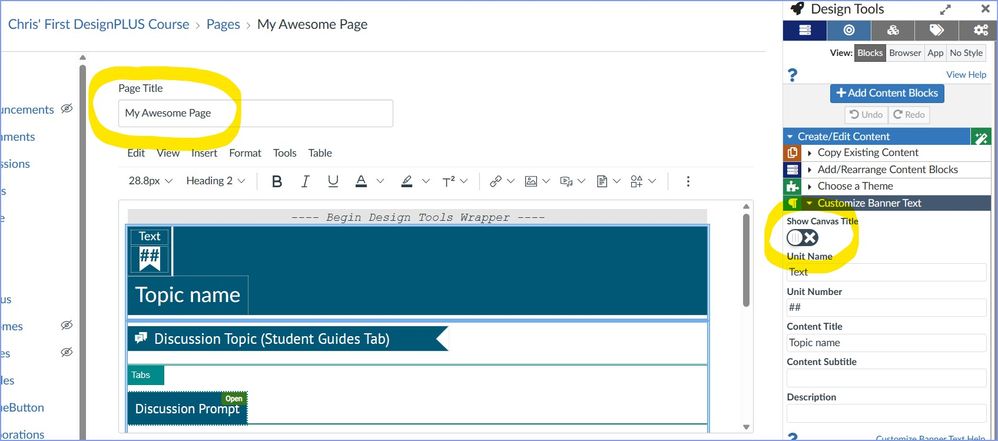Click the Page Title input field
Image resolution: width=998 pixels, height=441 pixels.
(x=254, y=113)
